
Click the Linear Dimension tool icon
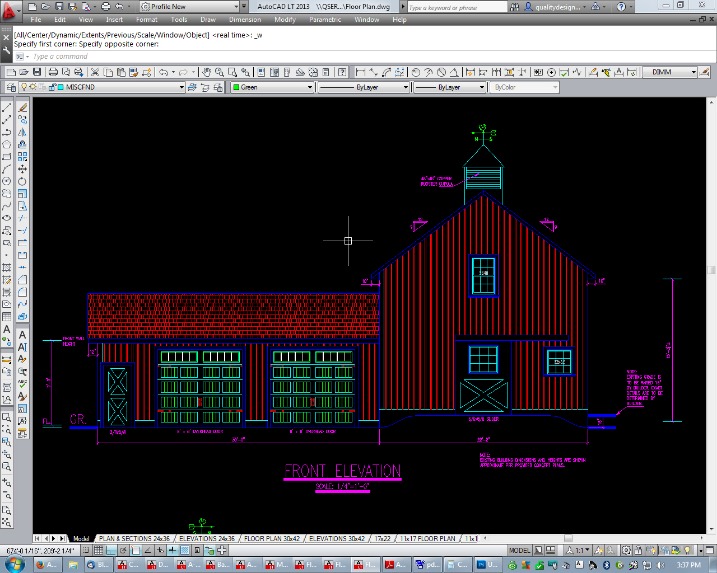(361, 73)
